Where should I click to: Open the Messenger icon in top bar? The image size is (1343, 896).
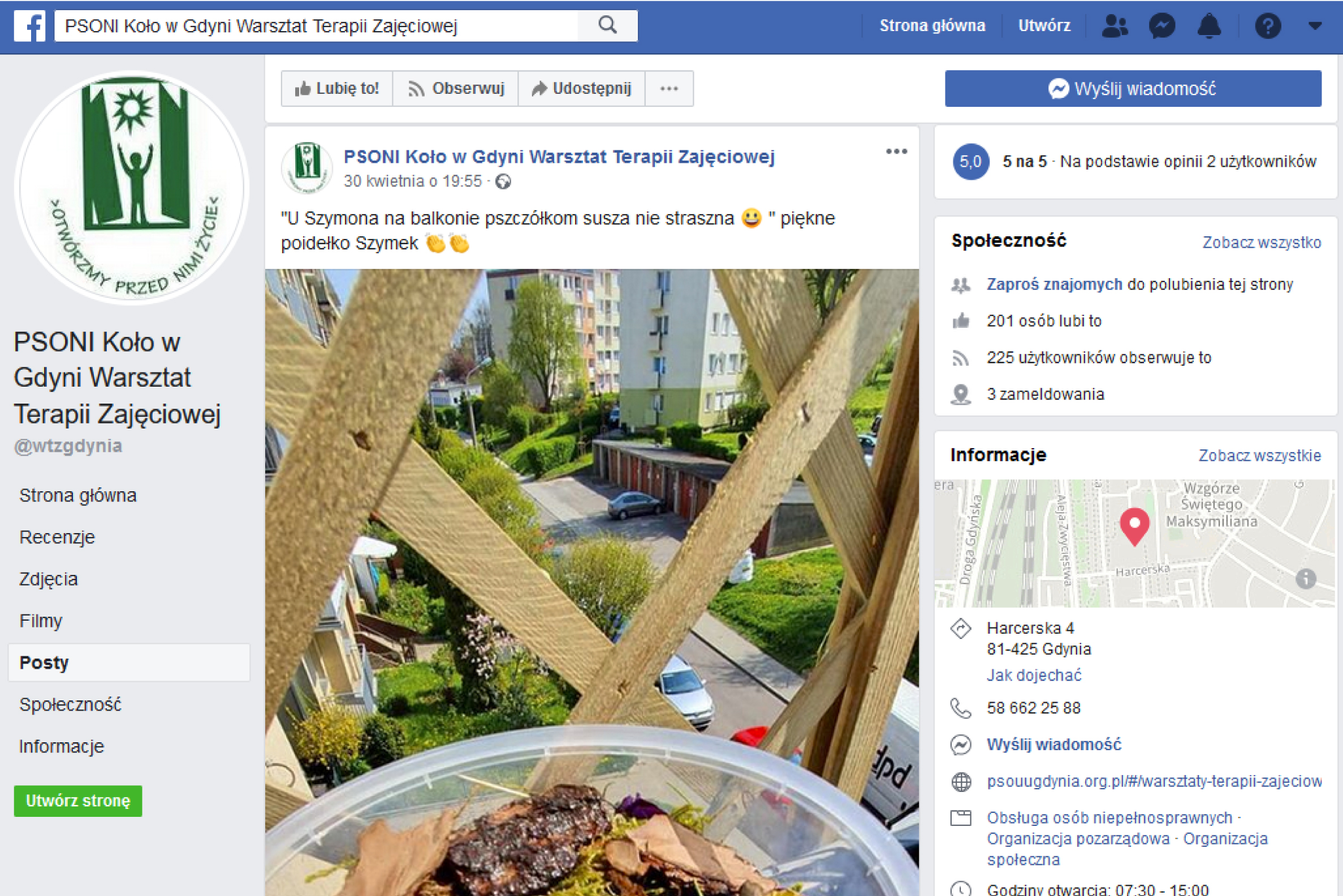(x=1161, y=25)
